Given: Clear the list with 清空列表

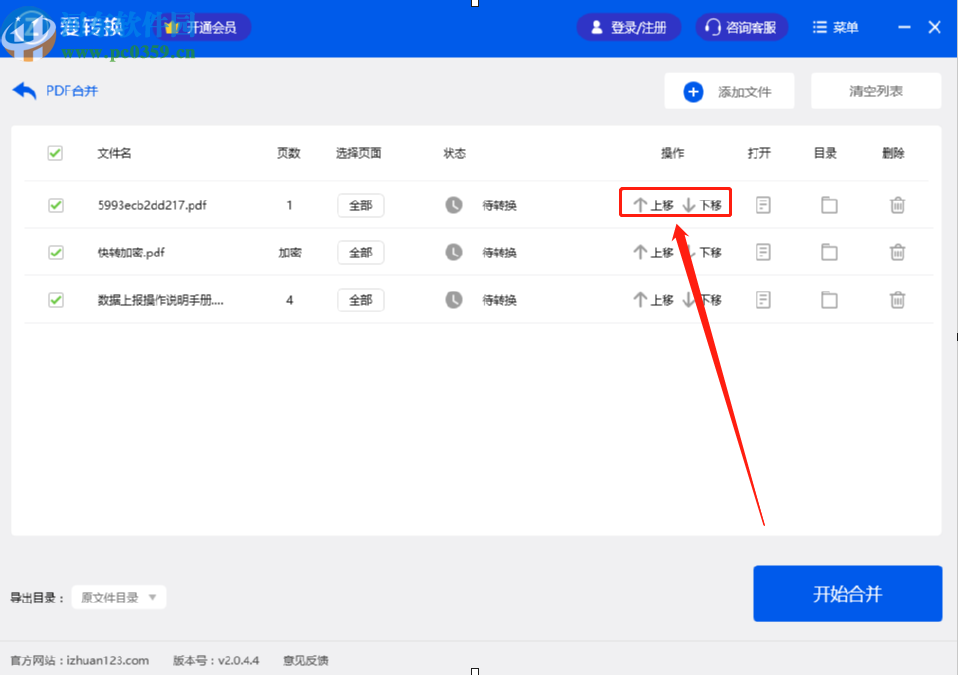Looking at the screenshot, I should 876,92.
